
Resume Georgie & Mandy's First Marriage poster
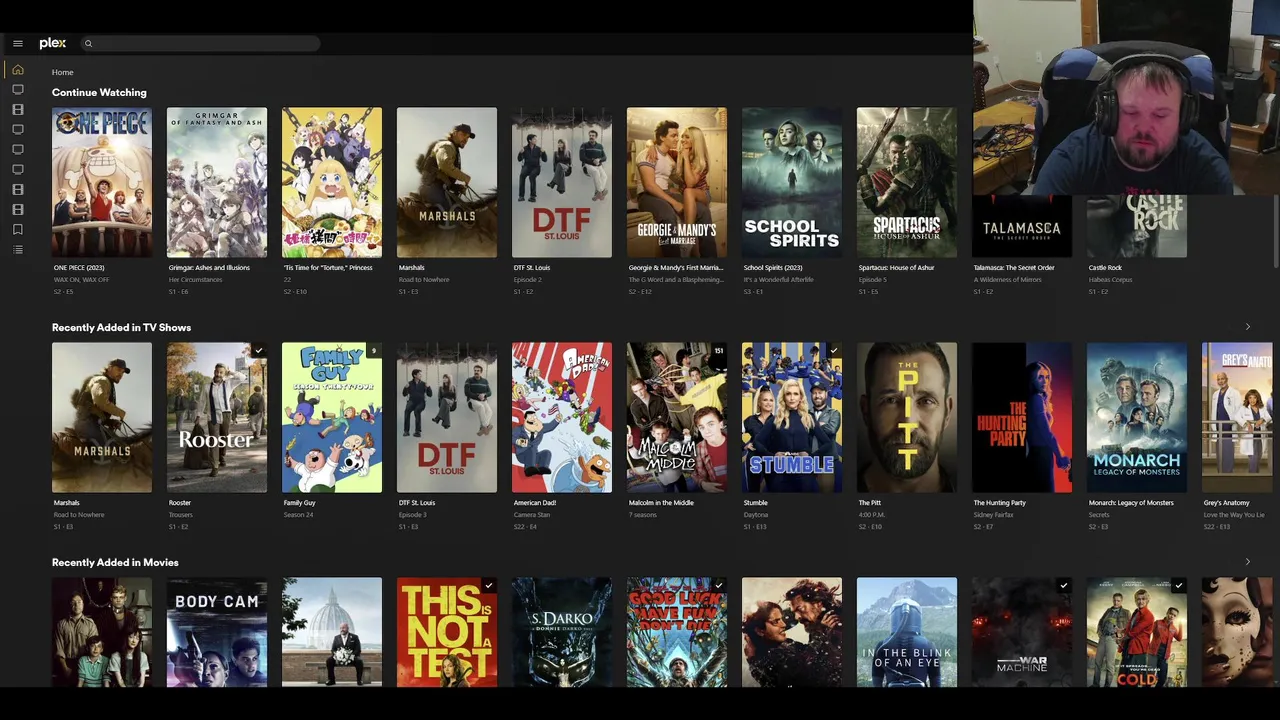tap(677, 182)
